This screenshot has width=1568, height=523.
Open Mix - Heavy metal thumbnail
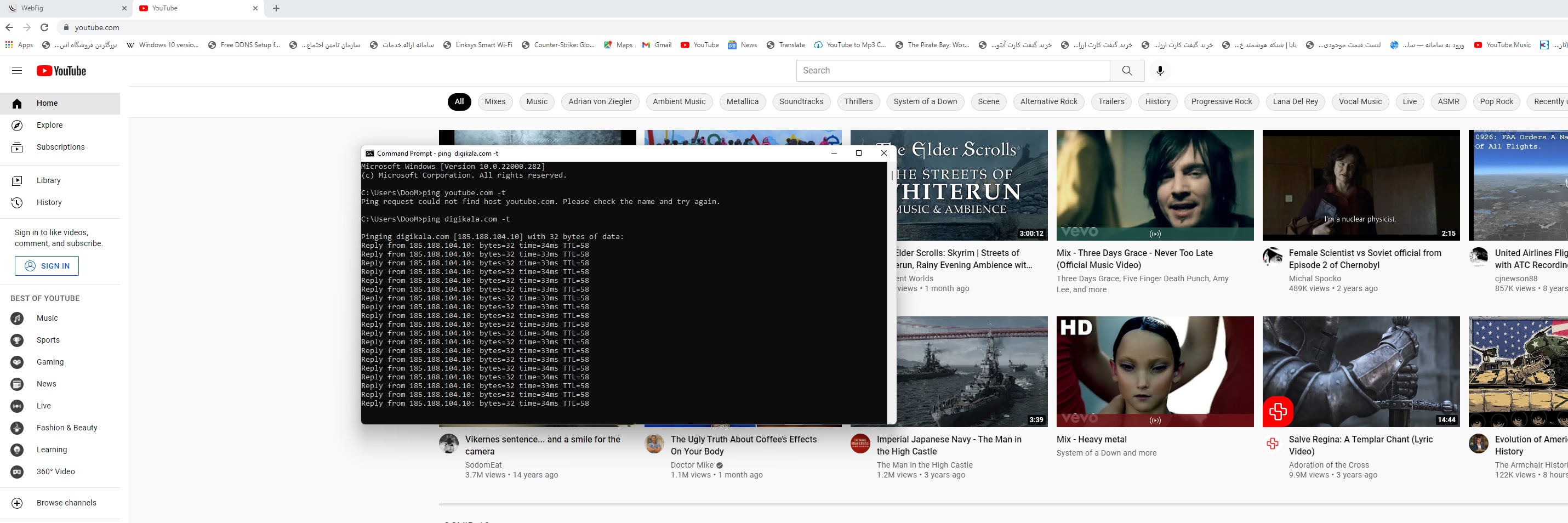click(1155, 371)
